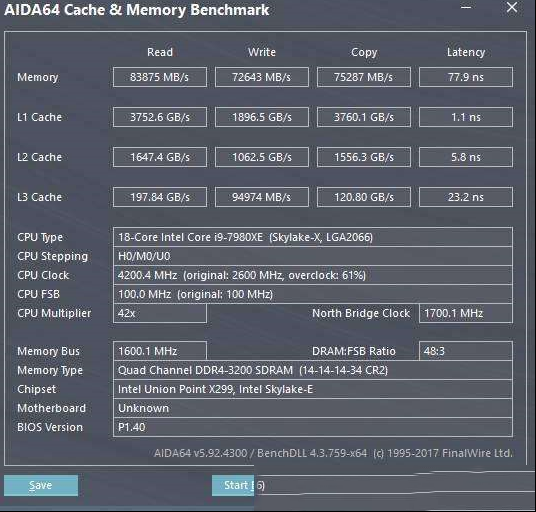Click the CPU Multiplier 42x field
This screenshot has width=536, height=512.
[x=160, y=313]
